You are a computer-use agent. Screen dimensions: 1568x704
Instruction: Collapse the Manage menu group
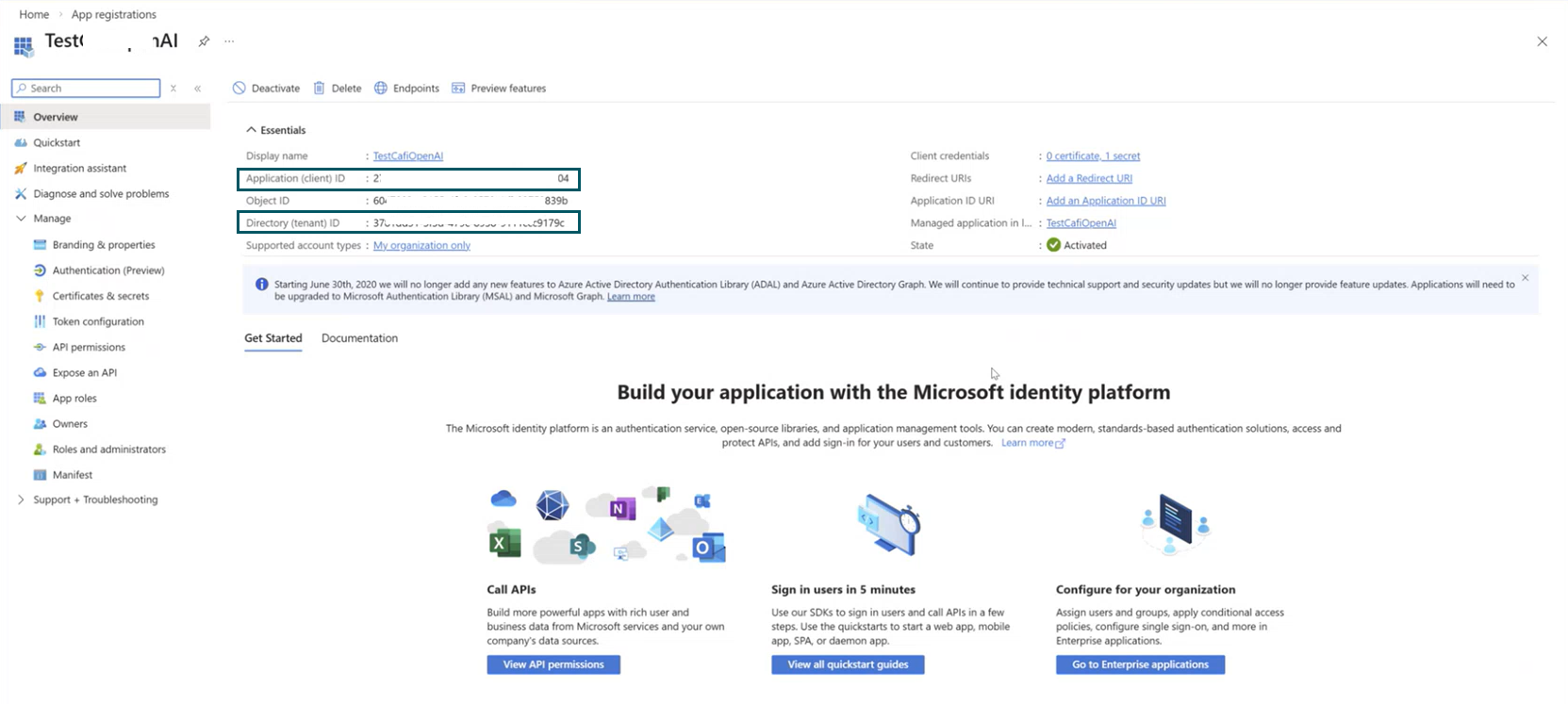[x=21, y=219]
